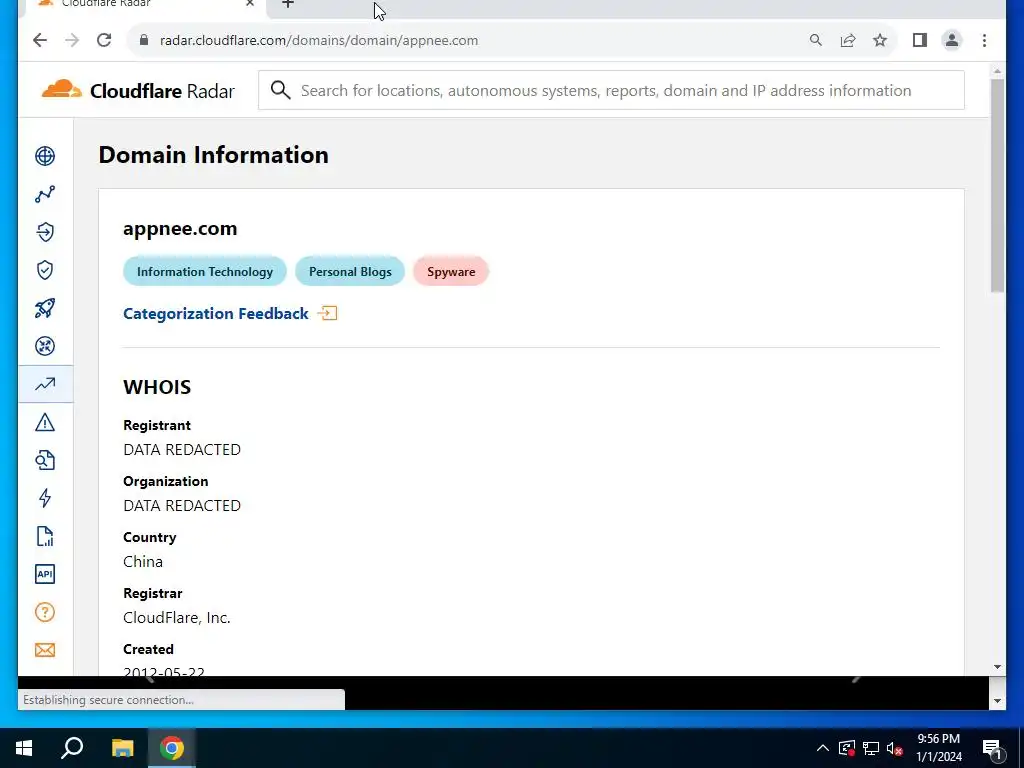
Task: Click the API icon in sidebar
Action: (45, 574)
